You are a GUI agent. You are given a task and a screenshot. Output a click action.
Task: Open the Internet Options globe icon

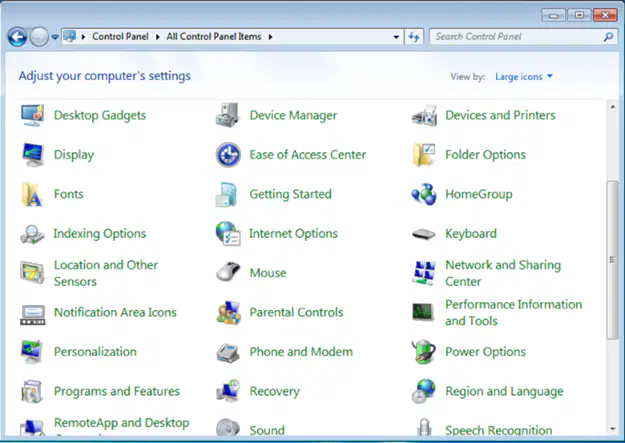228,234
